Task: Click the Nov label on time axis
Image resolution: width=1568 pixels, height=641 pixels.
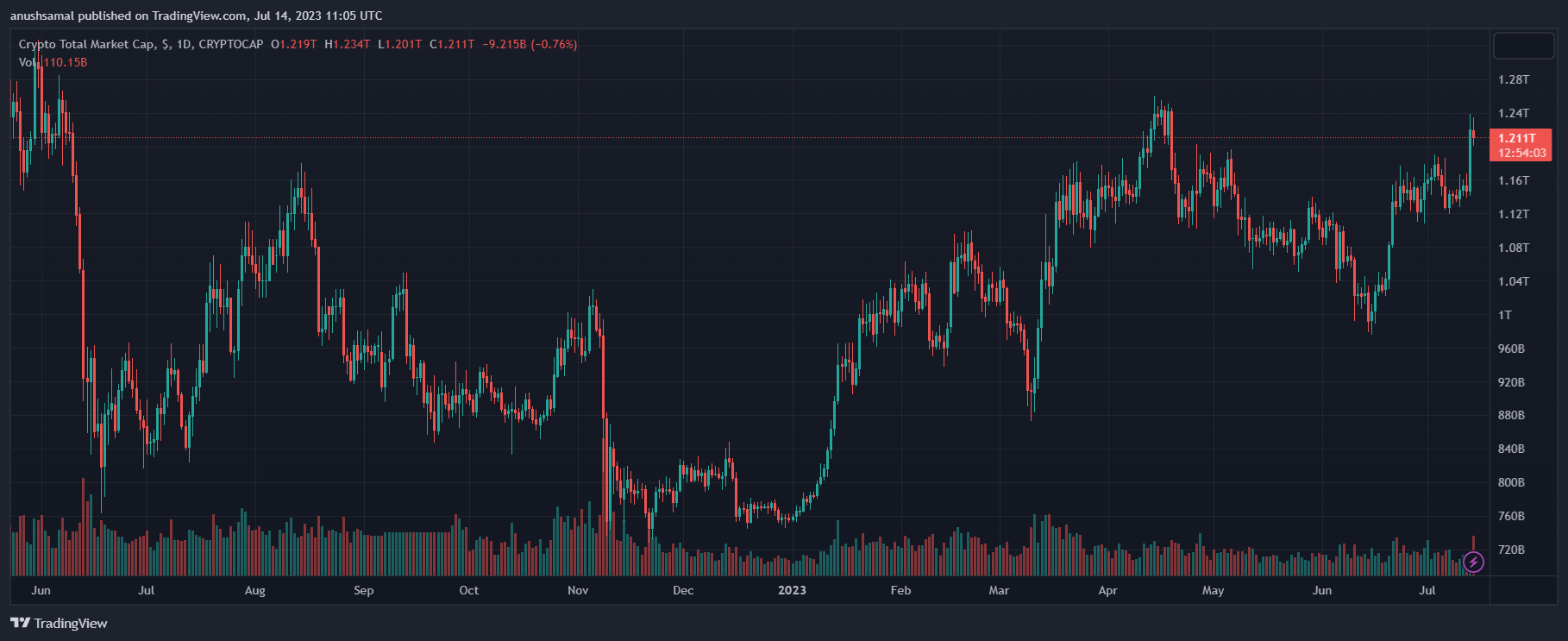Action: pos(578,590)
